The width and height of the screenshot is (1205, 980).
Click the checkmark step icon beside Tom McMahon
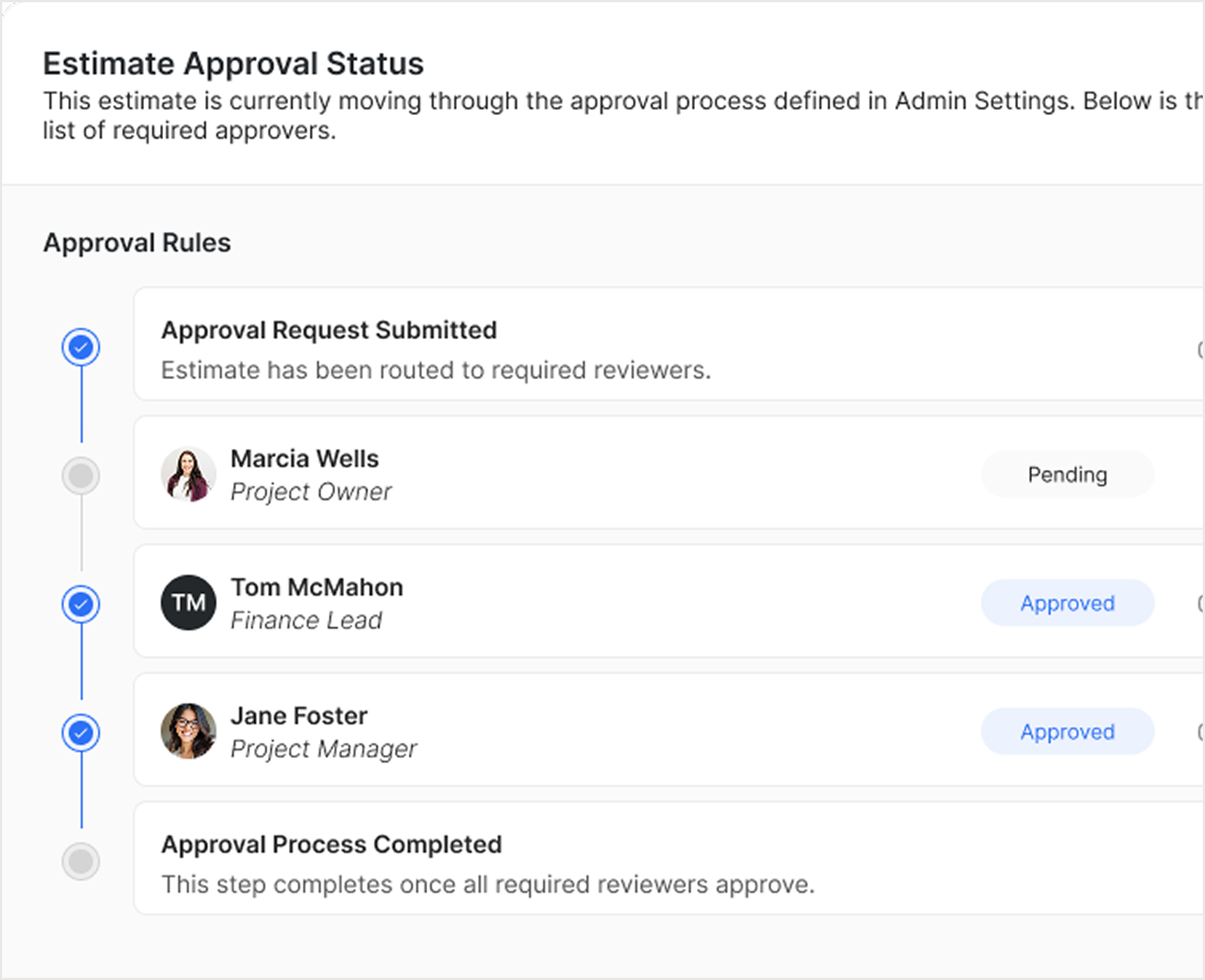(x=81, y=604)
